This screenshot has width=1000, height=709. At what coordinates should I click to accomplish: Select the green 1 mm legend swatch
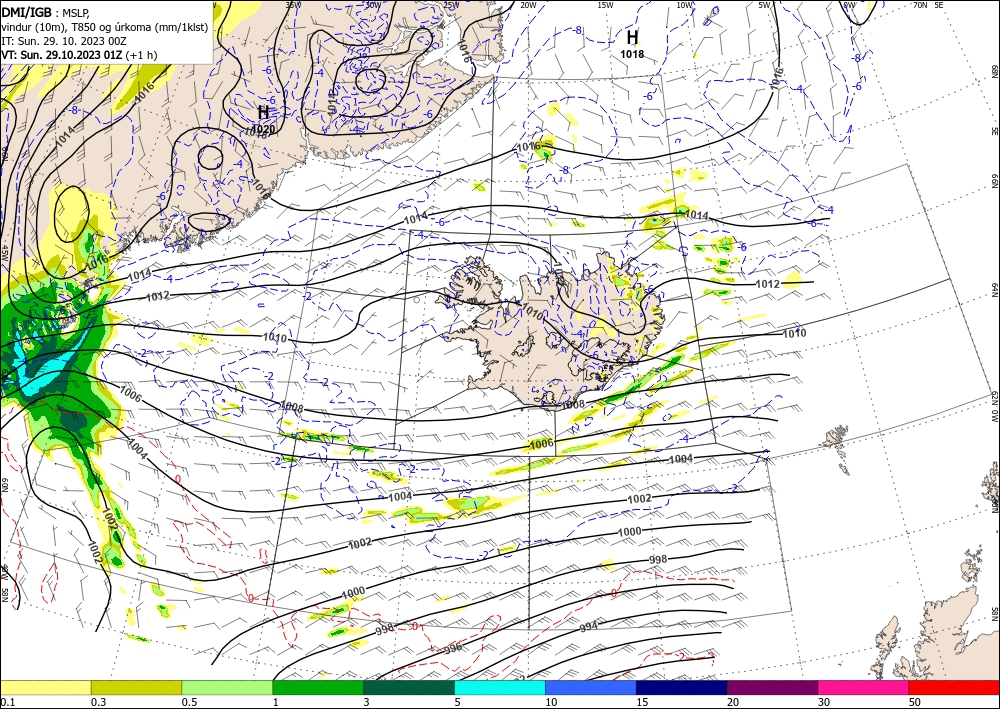coord(318,687)
